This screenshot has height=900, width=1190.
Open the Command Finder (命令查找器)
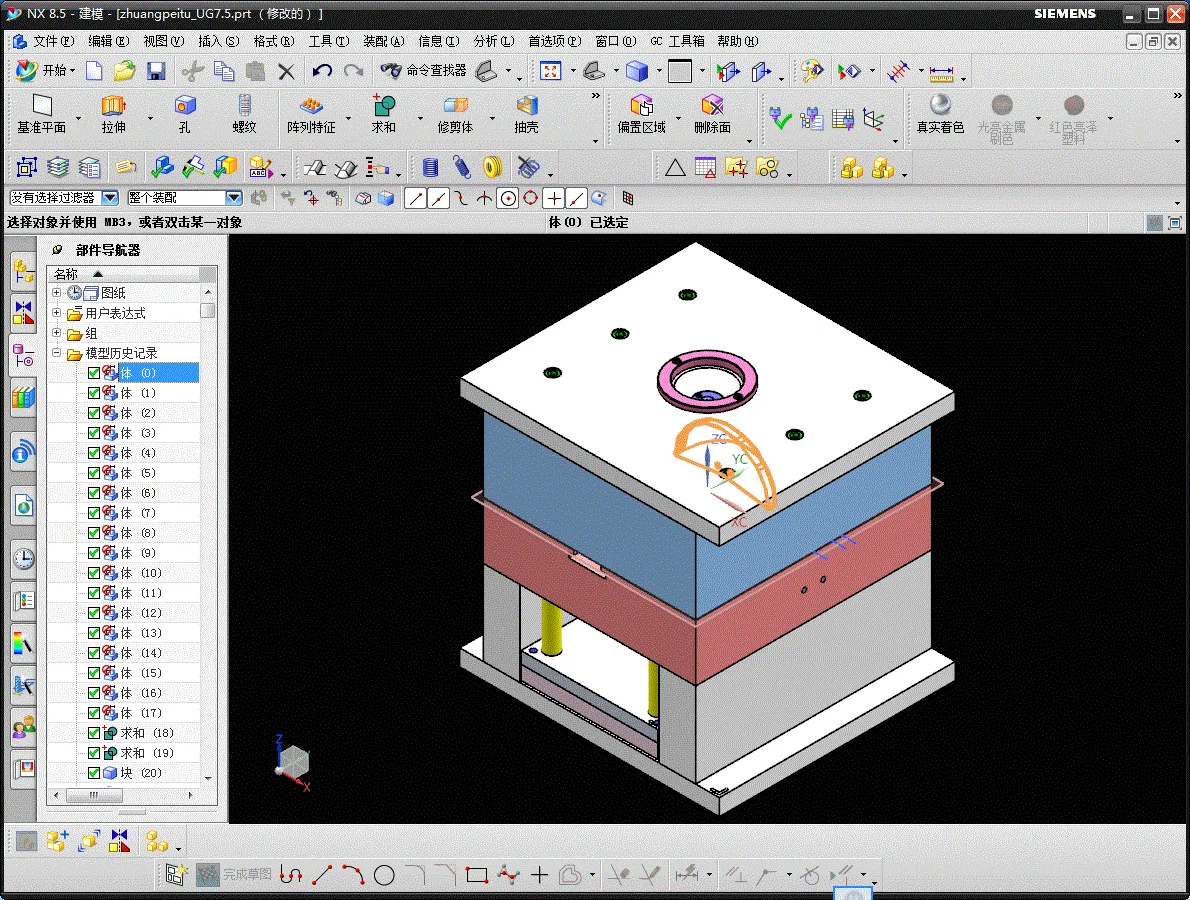pyautogui.click(x=424, y=71)
